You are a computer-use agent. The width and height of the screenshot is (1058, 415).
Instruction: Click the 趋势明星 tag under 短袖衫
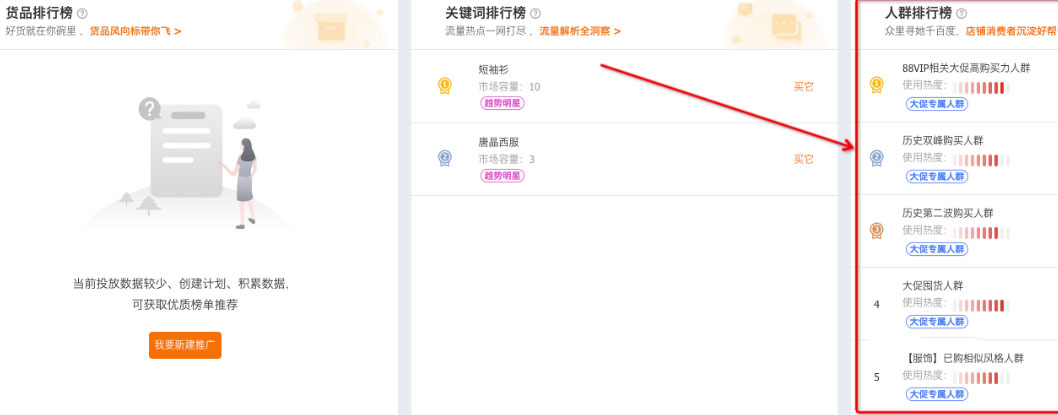502,103
